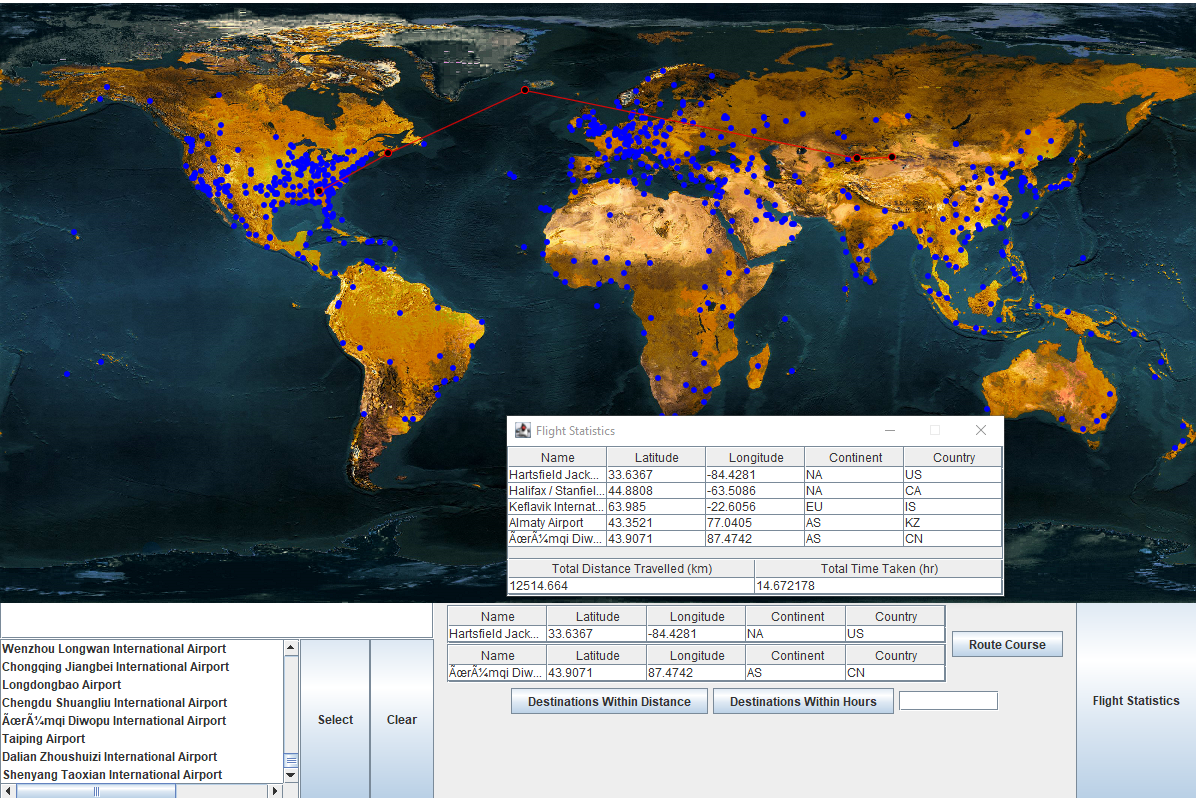Close the Flight Statistics window

[980, 430]
